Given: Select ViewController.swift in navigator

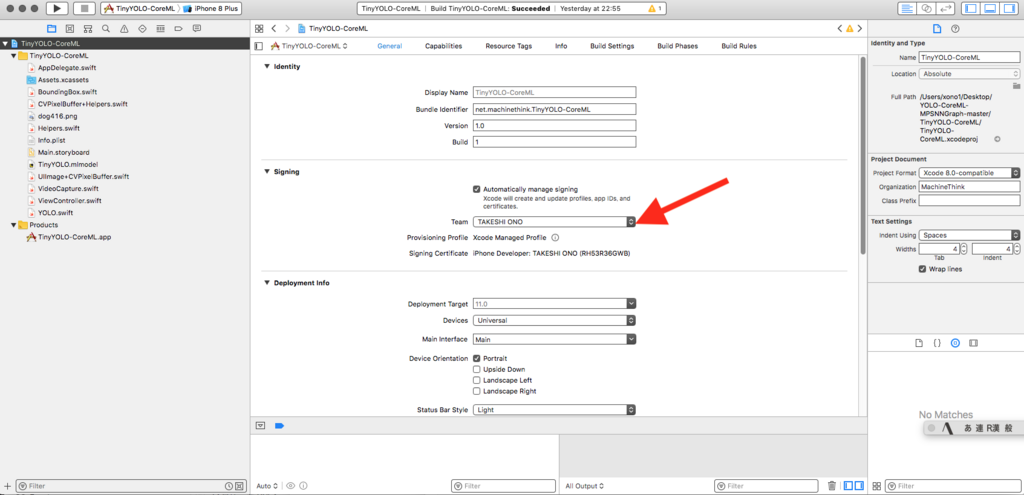Looking at the screenshot, I should 69,200.
